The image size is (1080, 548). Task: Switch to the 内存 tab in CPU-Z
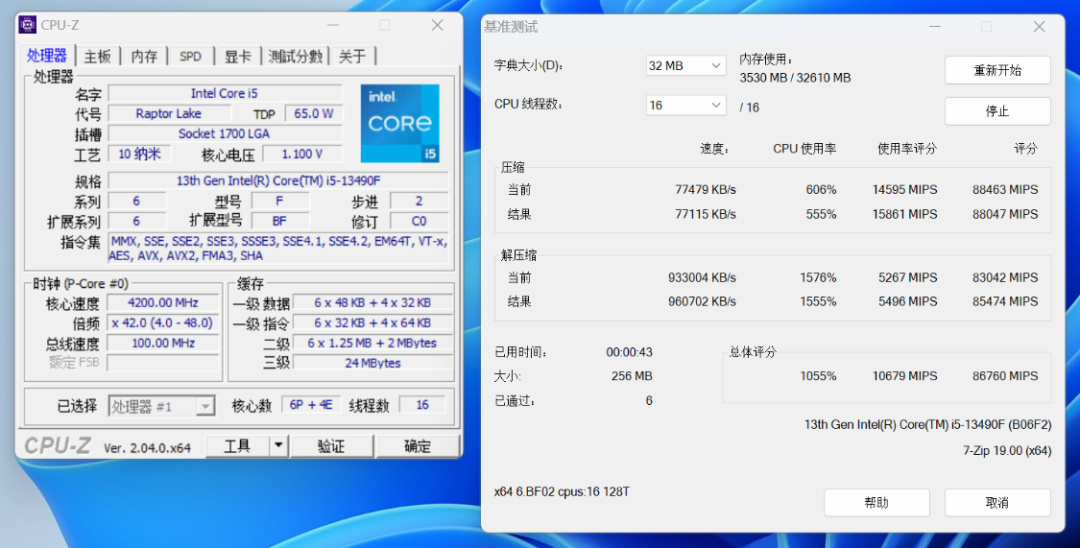(x=144, y=56)
